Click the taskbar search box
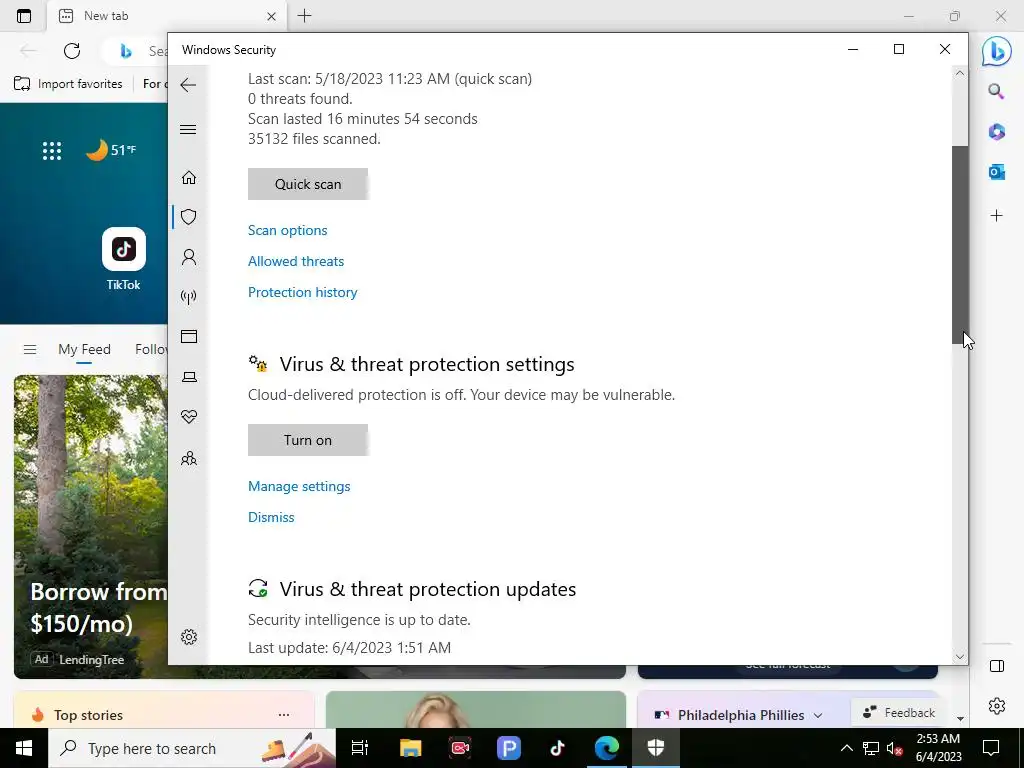 pos(191,748)
